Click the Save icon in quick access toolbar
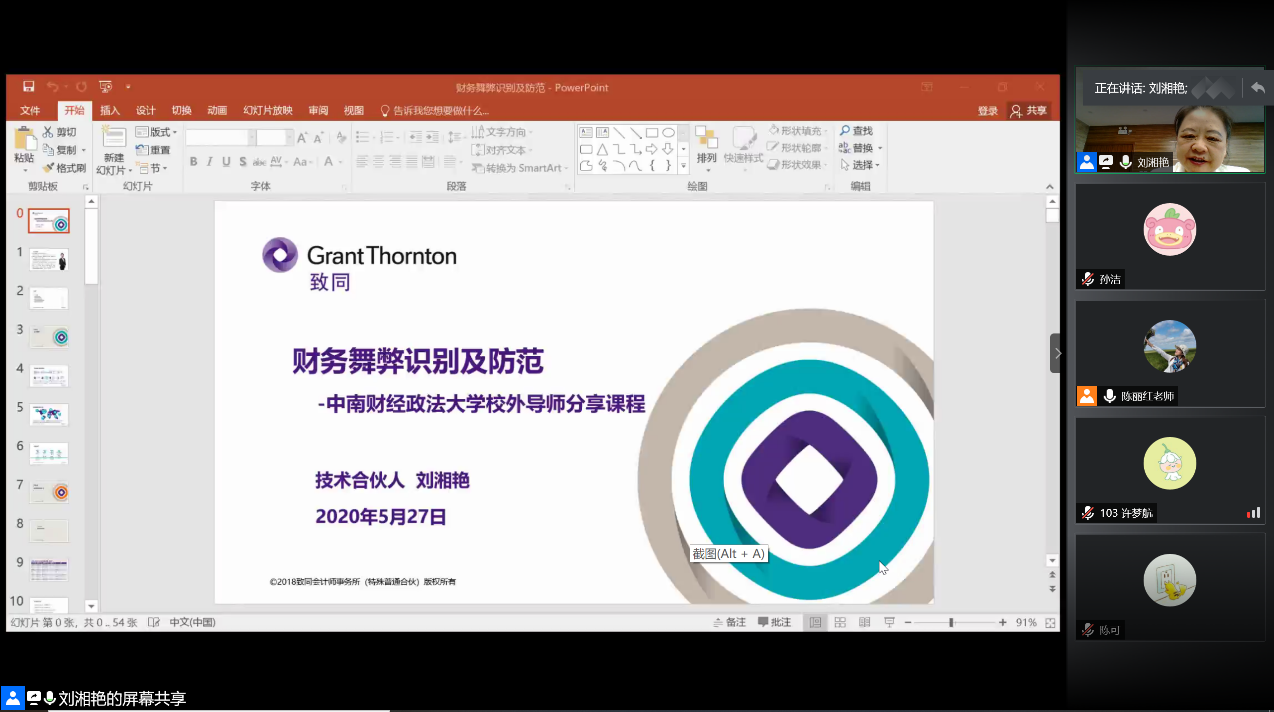This screenshot has width=1274, height=712. point(29,87)
